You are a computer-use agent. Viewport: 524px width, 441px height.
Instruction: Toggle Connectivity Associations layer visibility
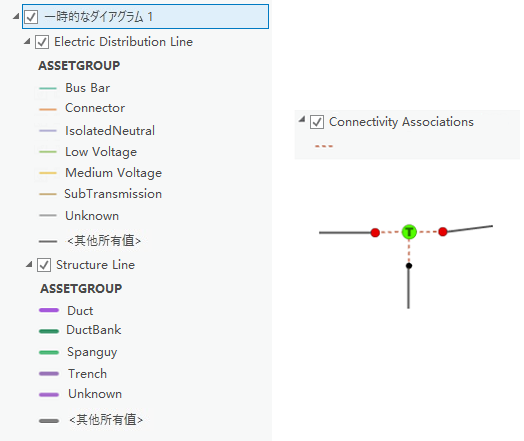317,122
